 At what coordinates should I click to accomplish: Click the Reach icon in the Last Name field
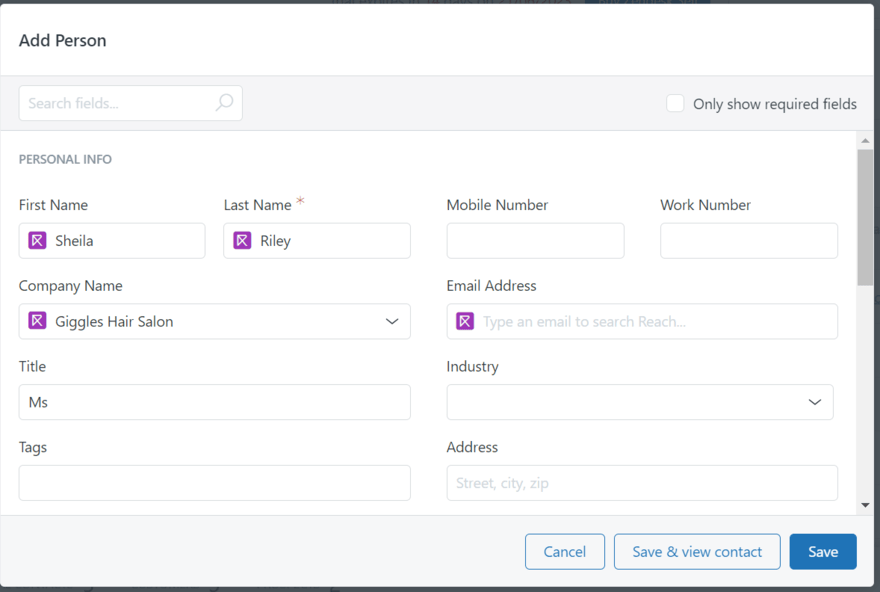point(243,240)
